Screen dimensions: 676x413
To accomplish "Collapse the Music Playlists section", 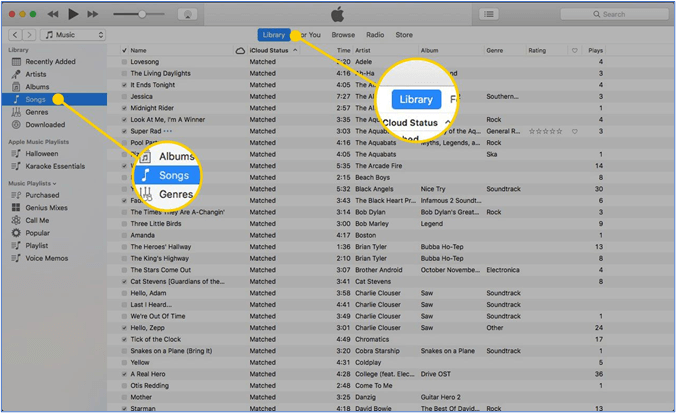I will [x=30, y=183].
